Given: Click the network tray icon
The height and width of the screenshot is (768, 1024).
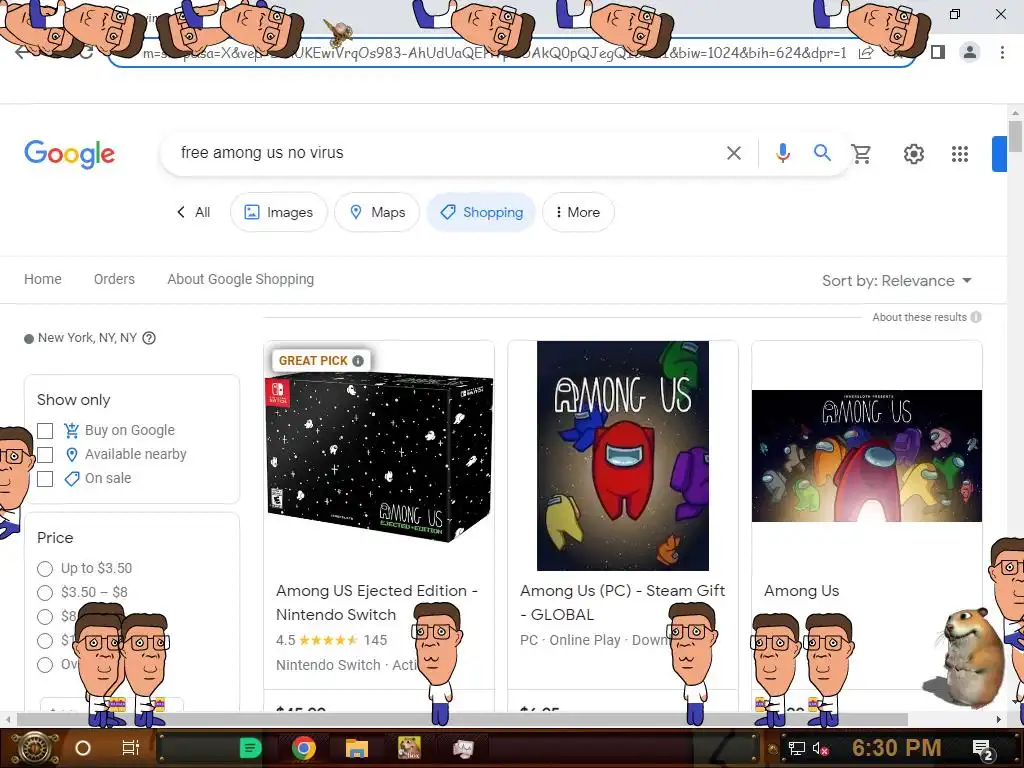Looking at the screenshot, I should click(796, 748).
